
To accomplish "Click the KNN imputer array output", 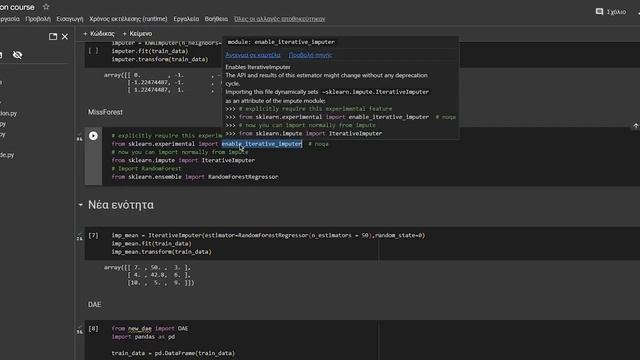I will point(163,82).
